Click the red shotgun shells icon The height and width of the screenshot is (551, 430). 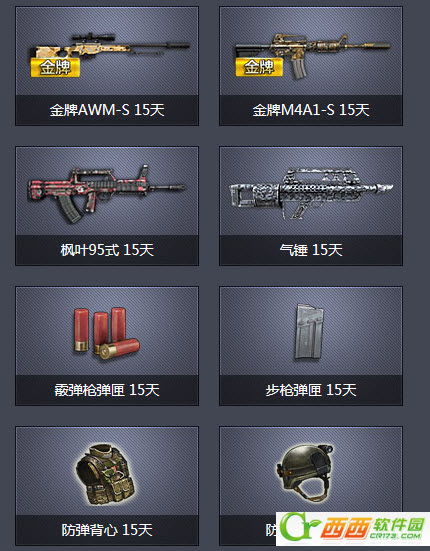(x=106, y=333)
